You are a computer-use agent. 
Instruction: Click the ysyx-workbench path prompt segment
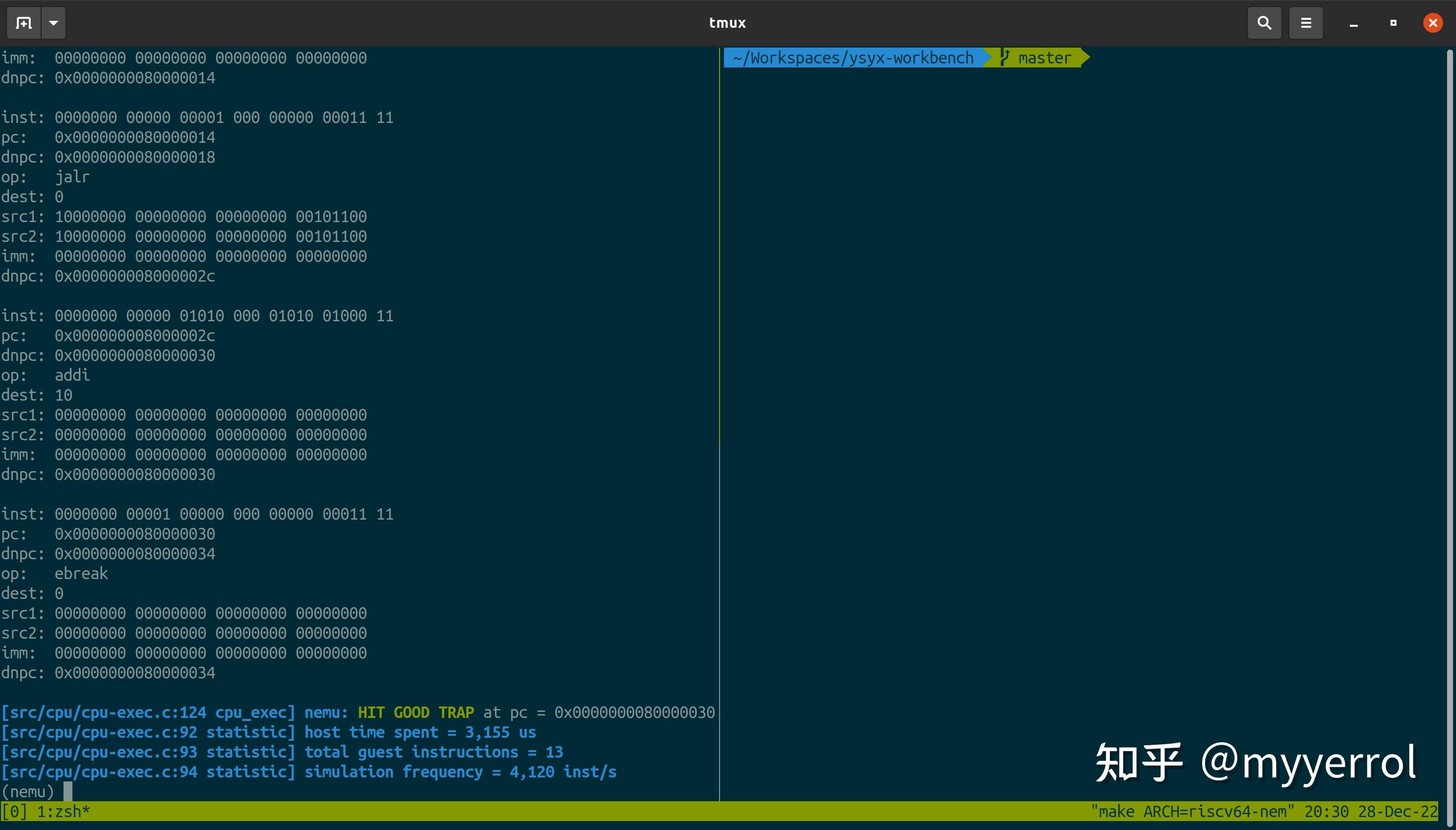coord(853,58)
